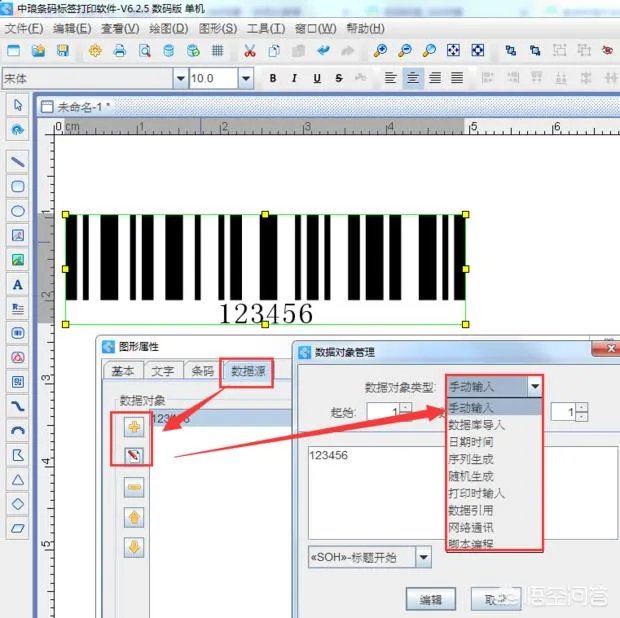Choose 随机生成 from dropdown list

[x=494, y=476]
